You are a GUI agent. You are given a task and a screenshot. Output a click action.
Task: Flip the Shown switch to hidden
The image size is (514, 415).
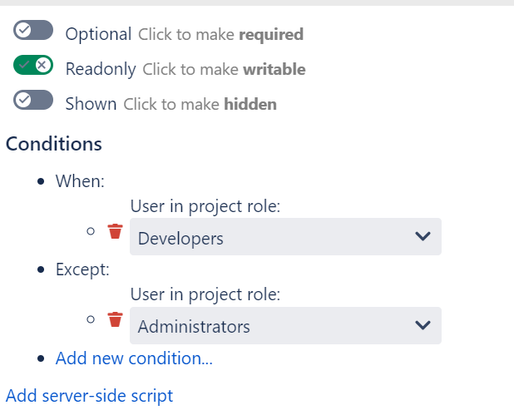(x=33, y=100)
